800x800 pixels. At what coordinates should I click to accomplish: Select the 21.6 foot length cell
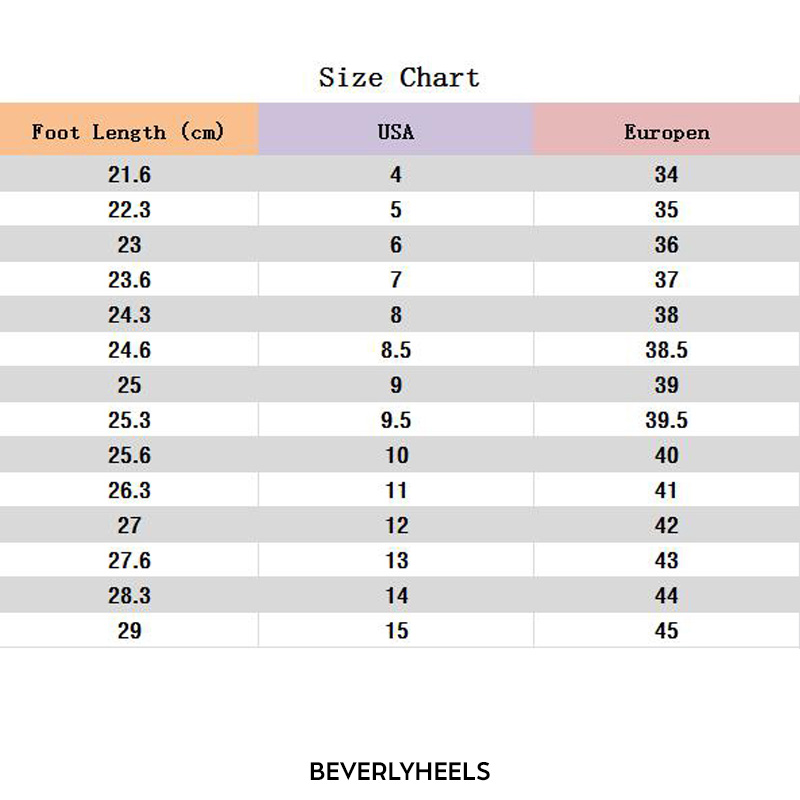click(x=129, y=174)
